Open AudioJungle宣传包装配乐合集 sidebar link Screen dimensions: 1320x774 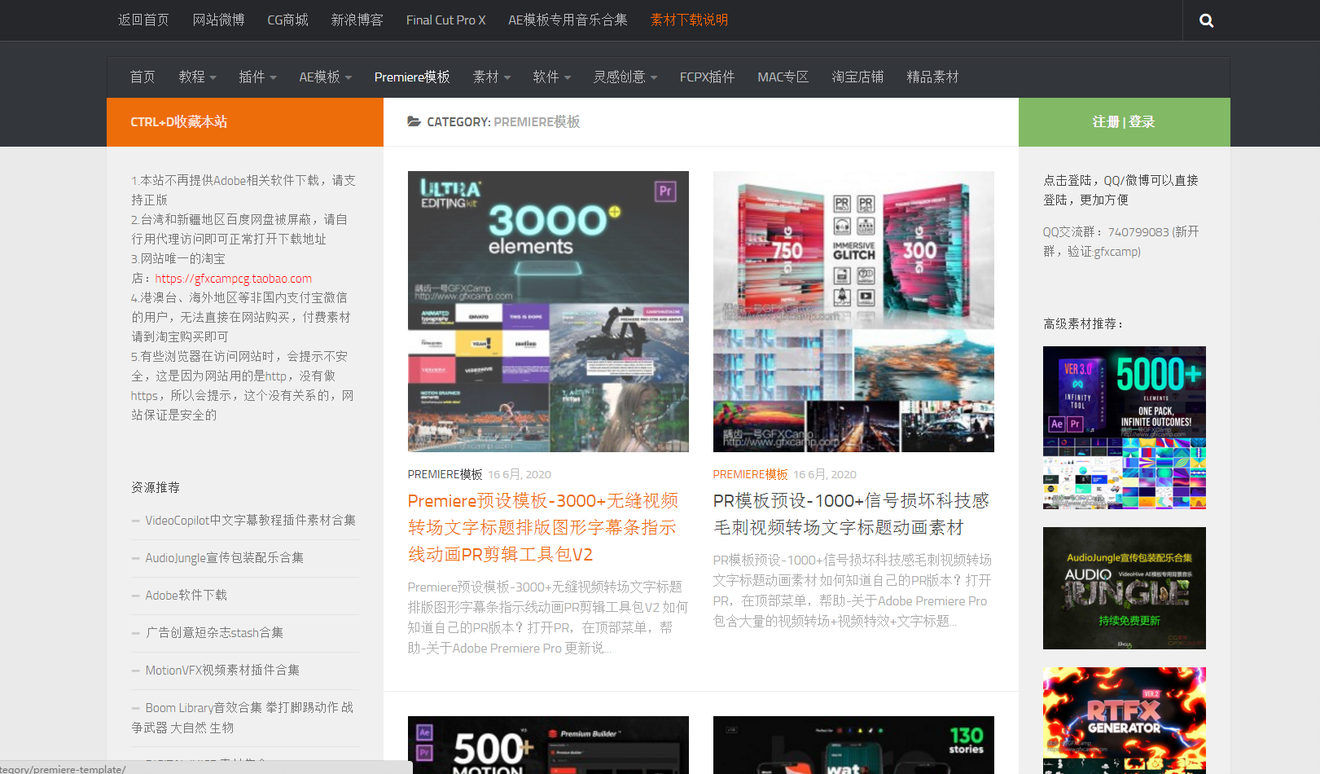click(x=224, y=558)
